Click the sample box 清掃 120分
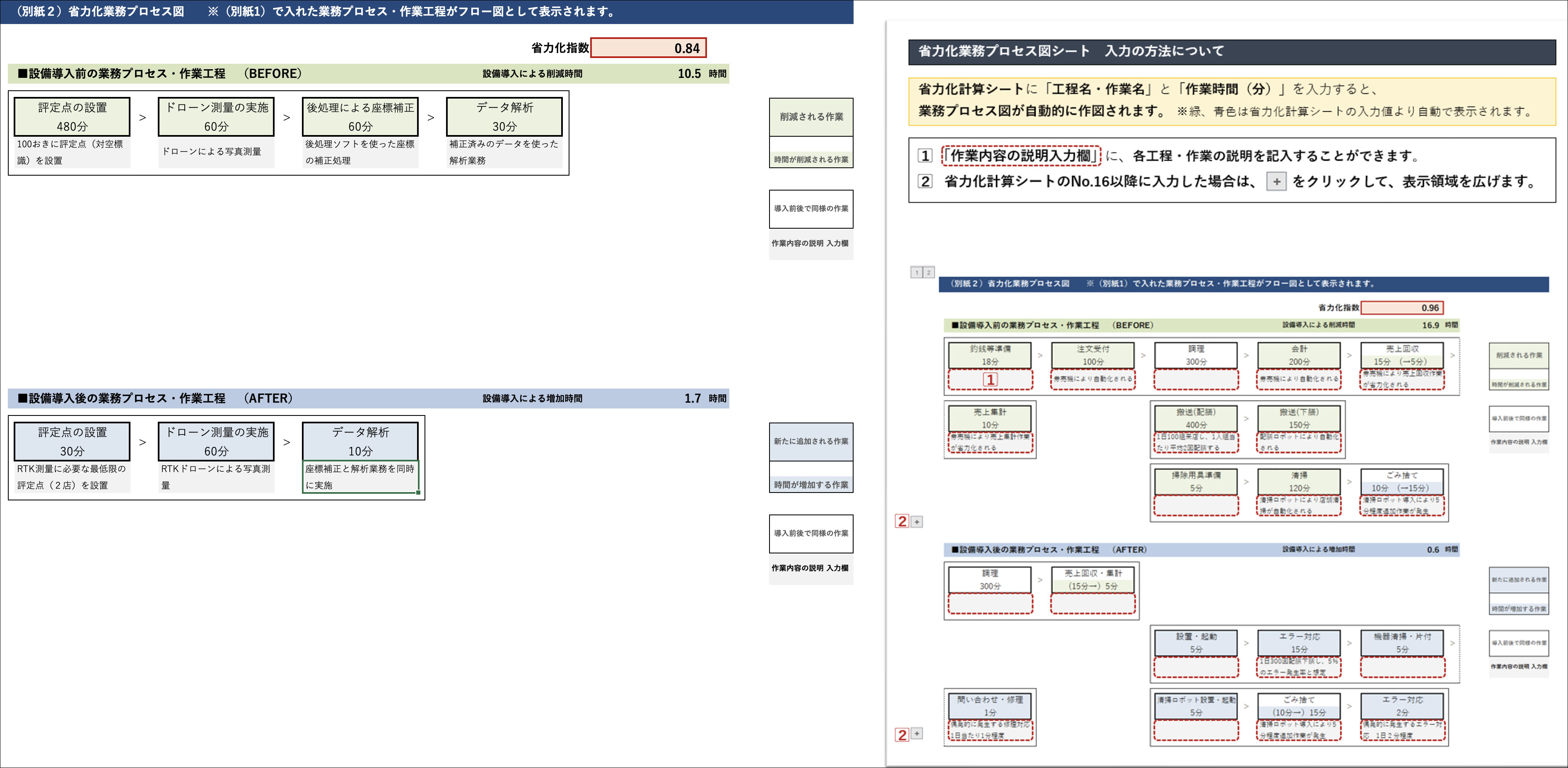 click(x=1299, y=482)
